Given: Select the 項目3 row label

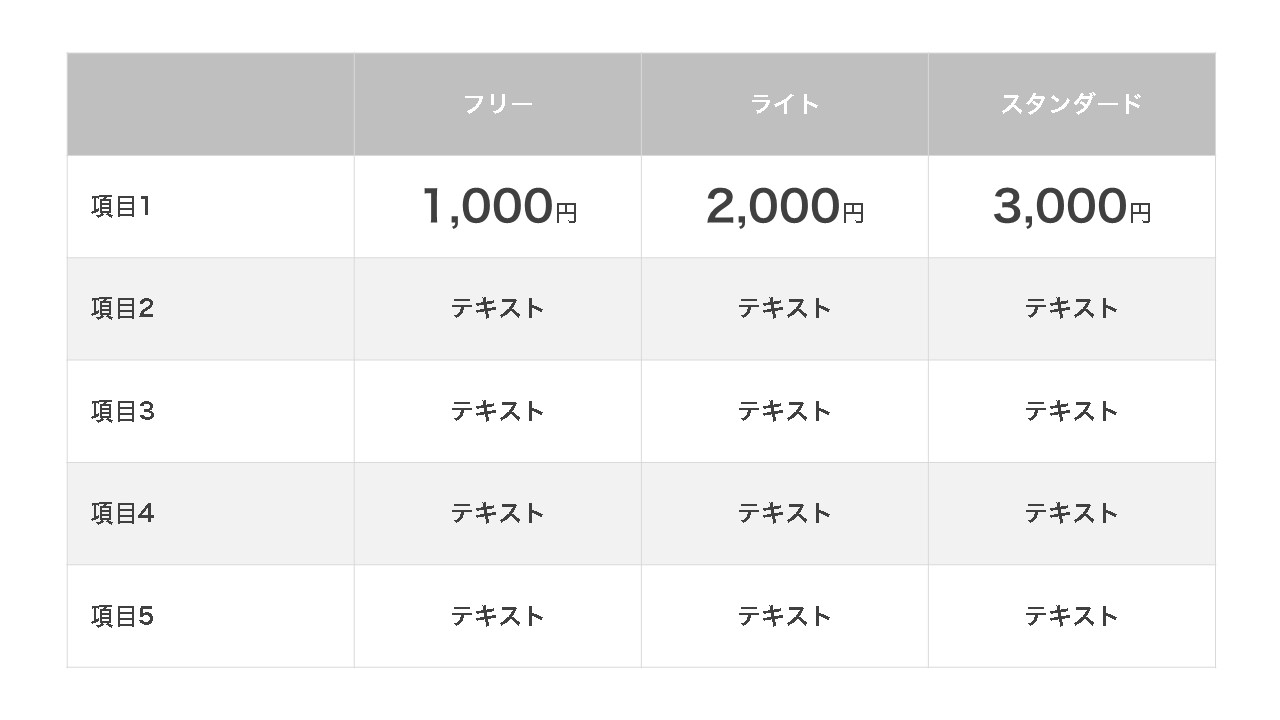Looking at the screenshot, I should pos(123,411).
